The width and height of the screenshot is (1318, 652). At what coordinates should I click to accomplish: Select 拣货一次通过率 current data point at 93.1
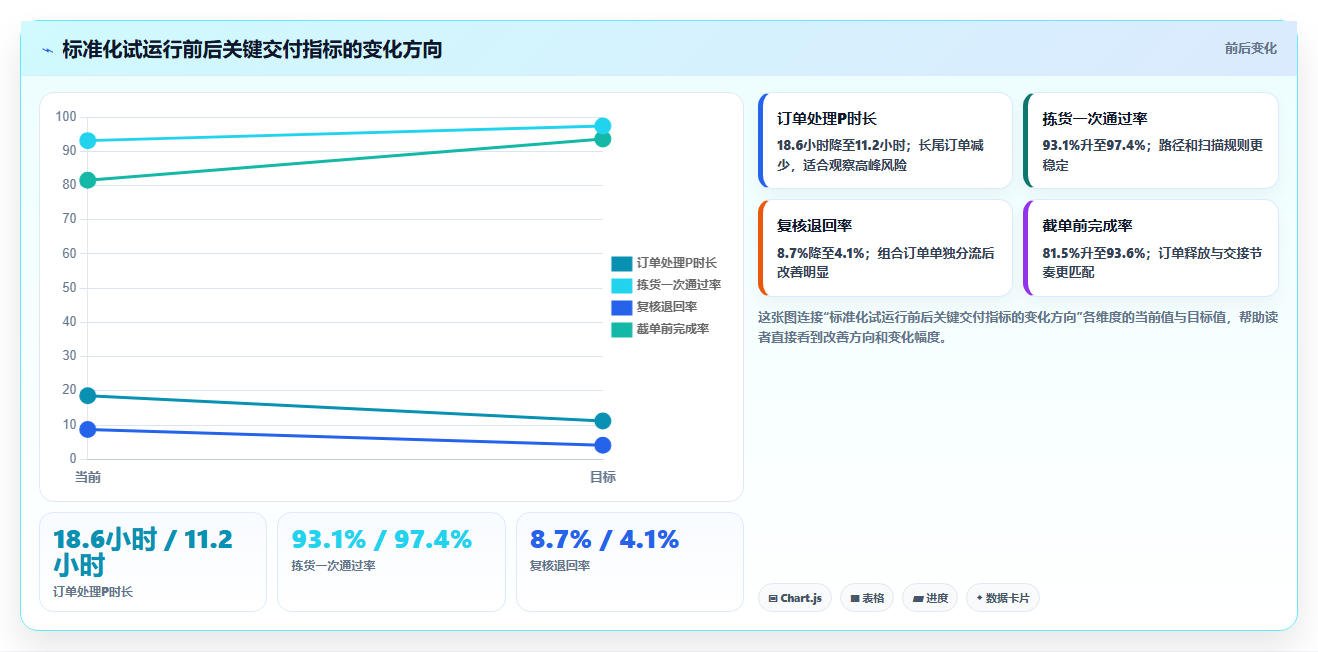(88, 141)
